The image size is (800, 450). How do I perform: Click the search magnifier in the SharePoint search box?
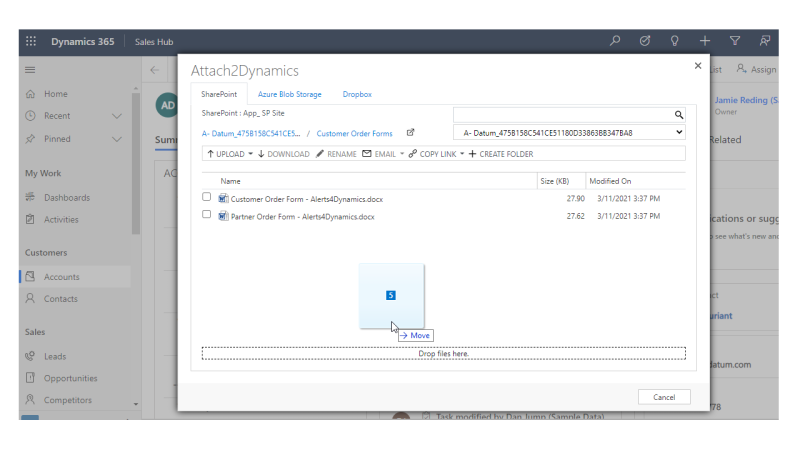click(x=677, y=115)
